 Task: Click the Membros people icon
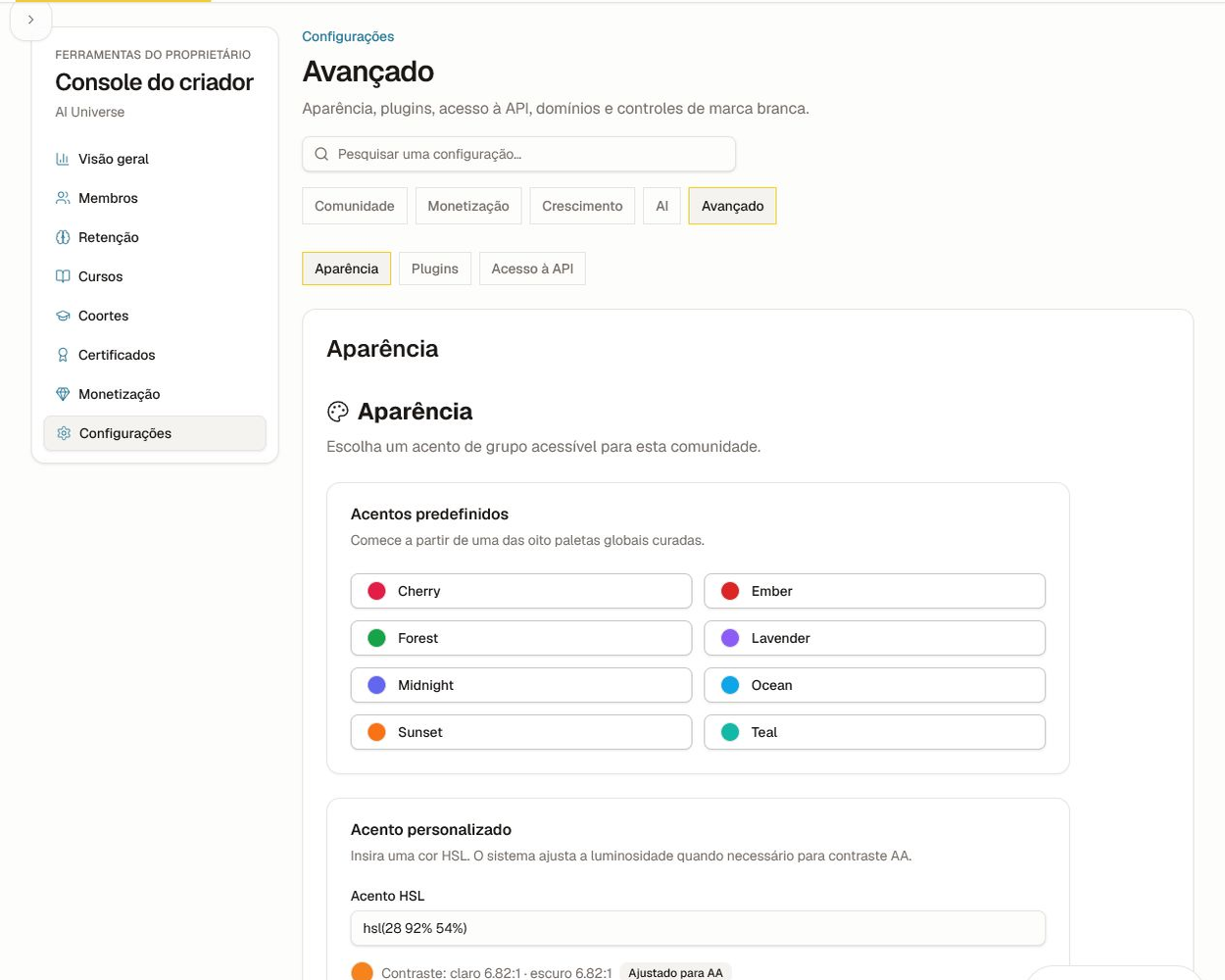63,198
